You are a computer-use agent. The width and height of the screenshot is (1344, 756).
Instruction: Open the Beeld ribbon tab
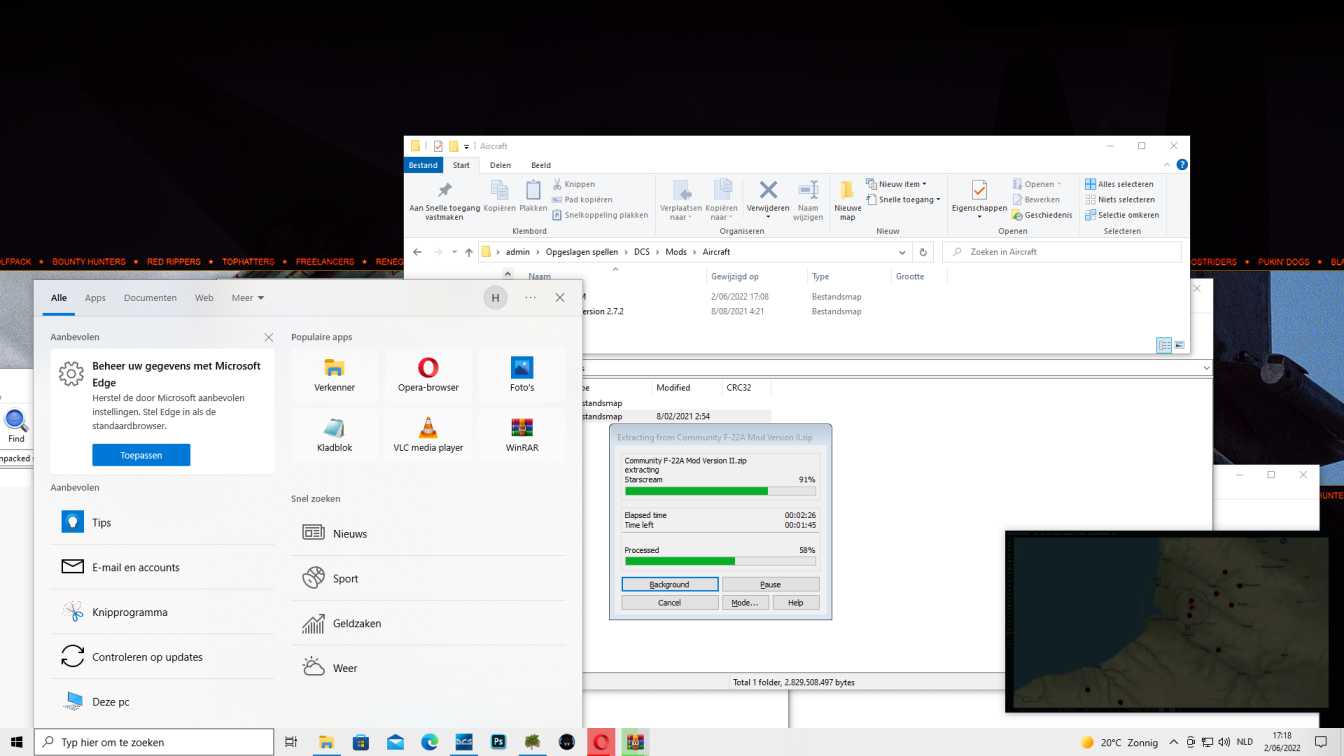click(541, 165)
